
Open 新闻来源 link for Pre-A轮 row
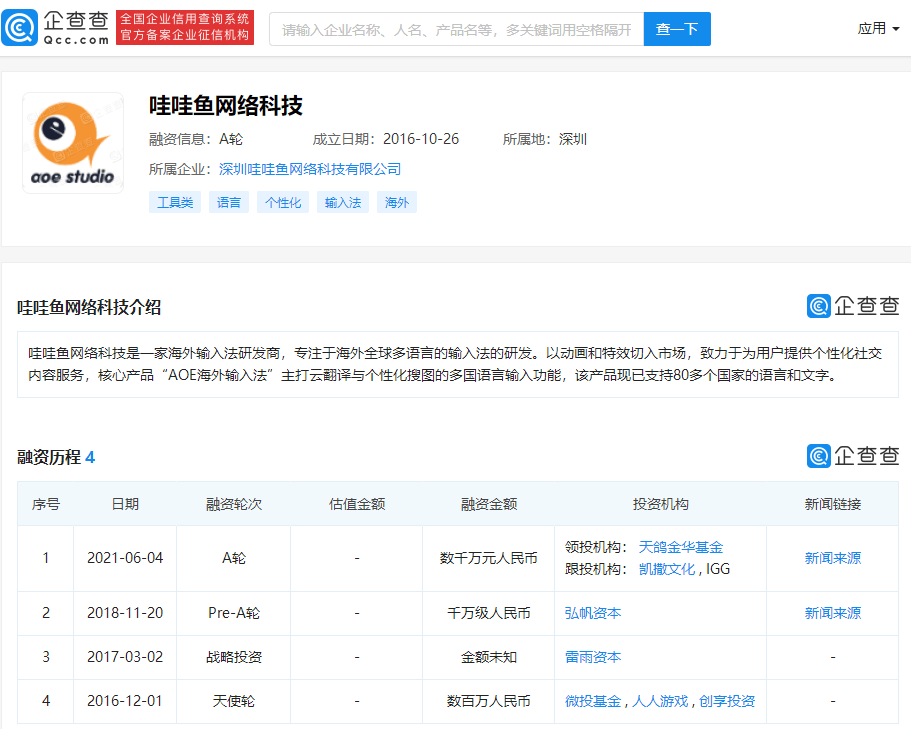[x=832, y=613]
